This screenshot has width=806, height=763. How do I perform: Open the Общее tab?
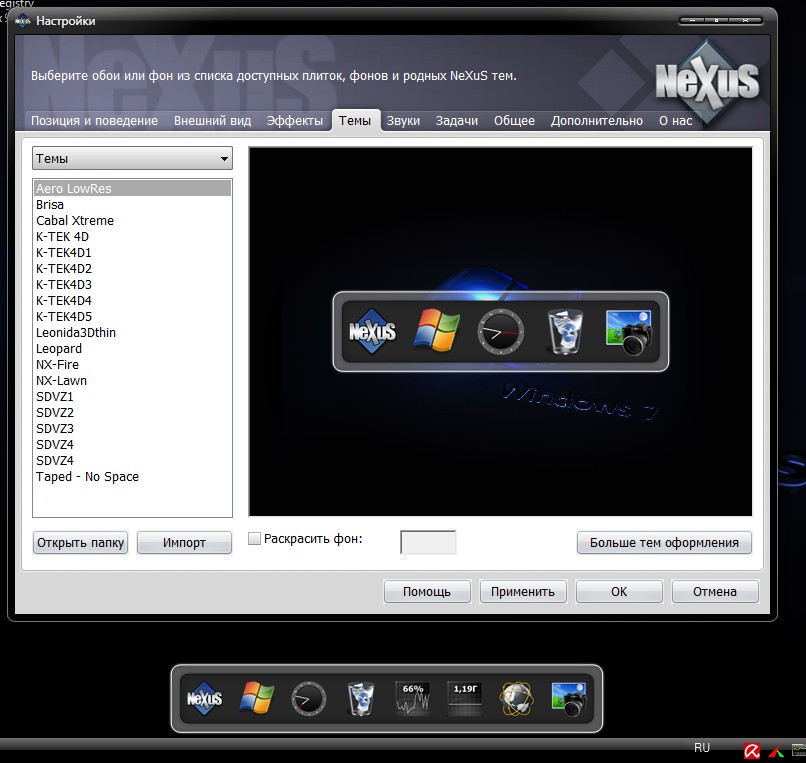pyautogui.click(x=514, y=121)
